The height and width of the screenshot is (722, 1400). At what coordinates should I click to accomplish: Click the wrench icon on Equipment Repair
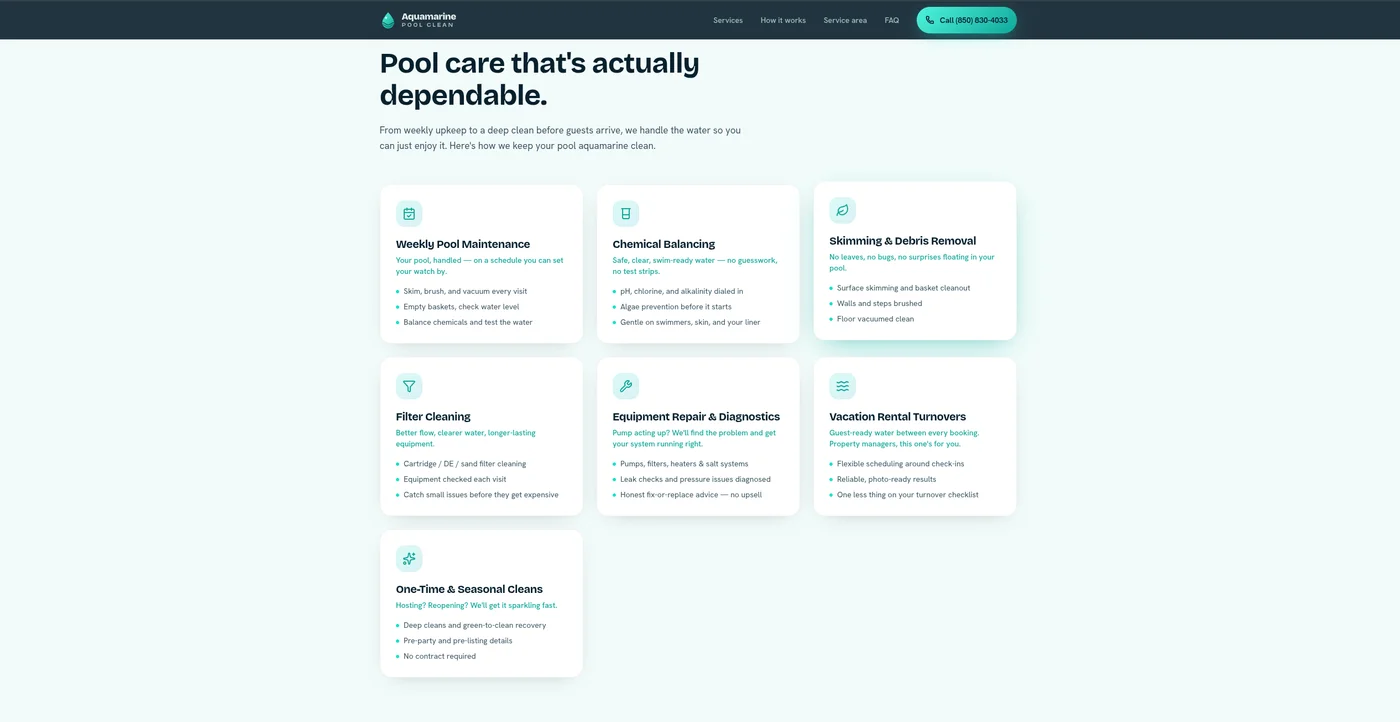[x=626, y=386]
